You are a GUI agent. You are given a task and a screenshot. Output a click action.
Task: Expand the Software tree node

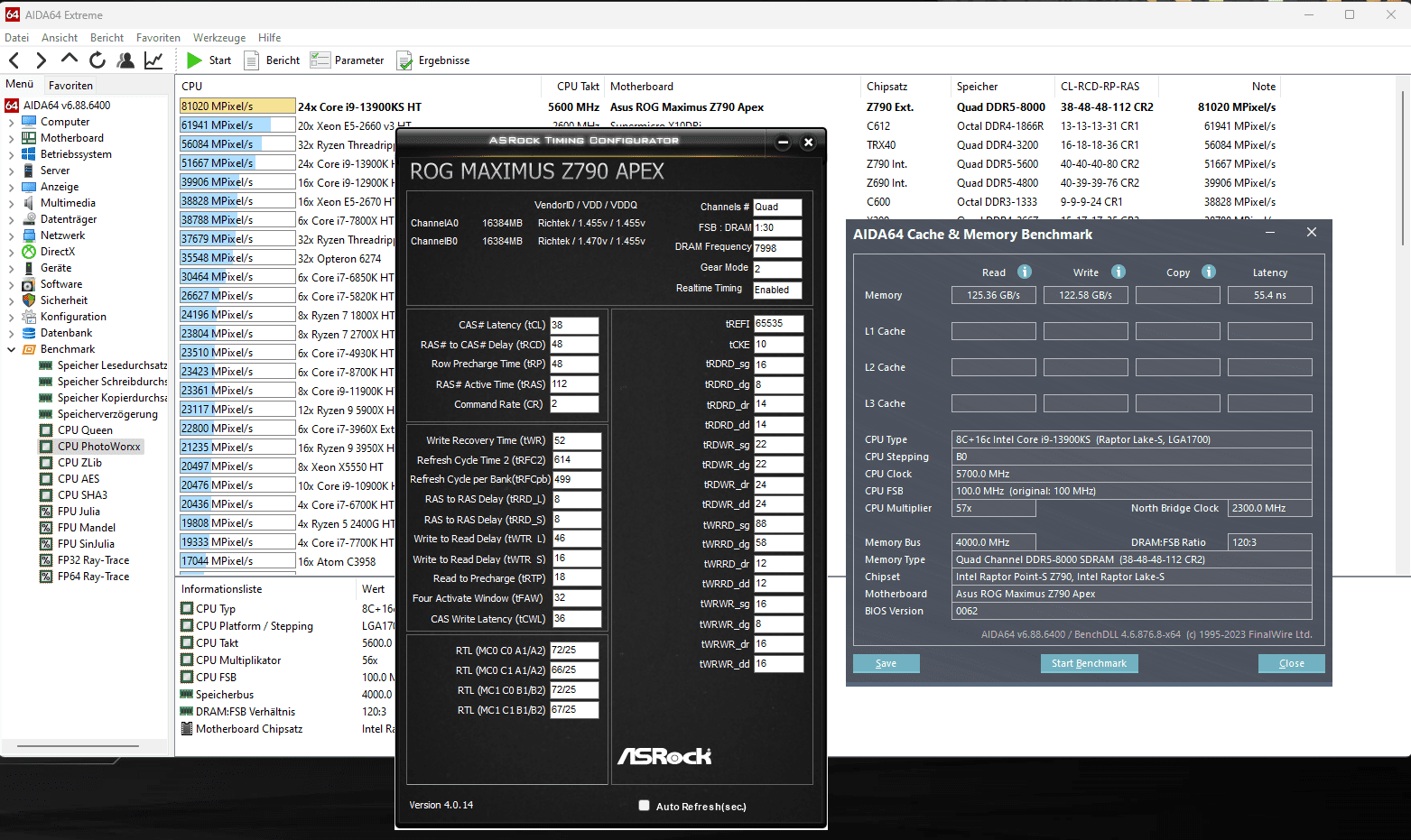[x=11, y=284]
